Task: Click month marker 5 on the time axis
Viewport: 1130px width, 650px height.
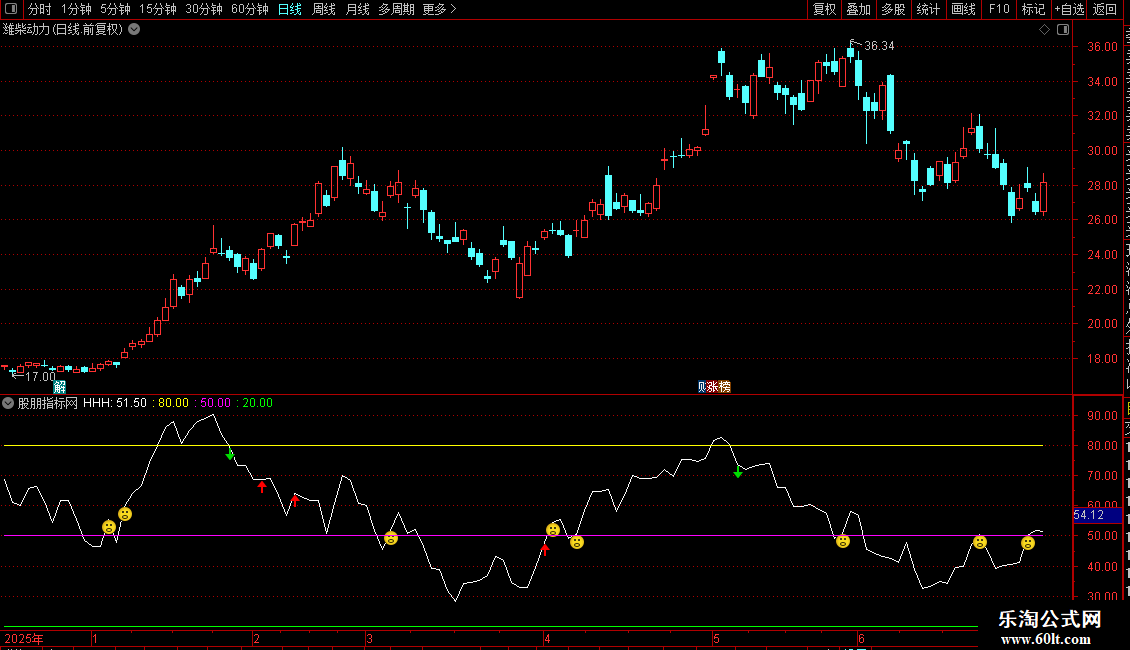Action: (716, 638)
